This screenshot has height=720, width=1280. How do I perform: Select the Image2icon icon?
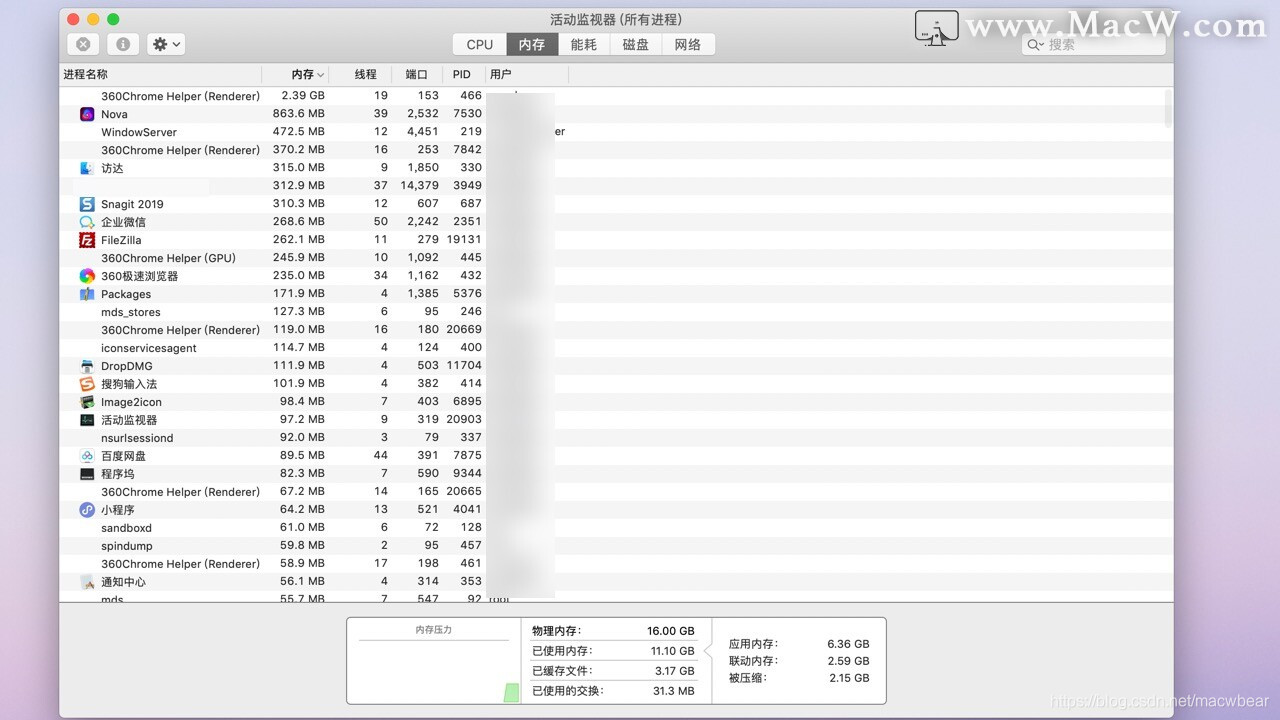pos(87,402)
